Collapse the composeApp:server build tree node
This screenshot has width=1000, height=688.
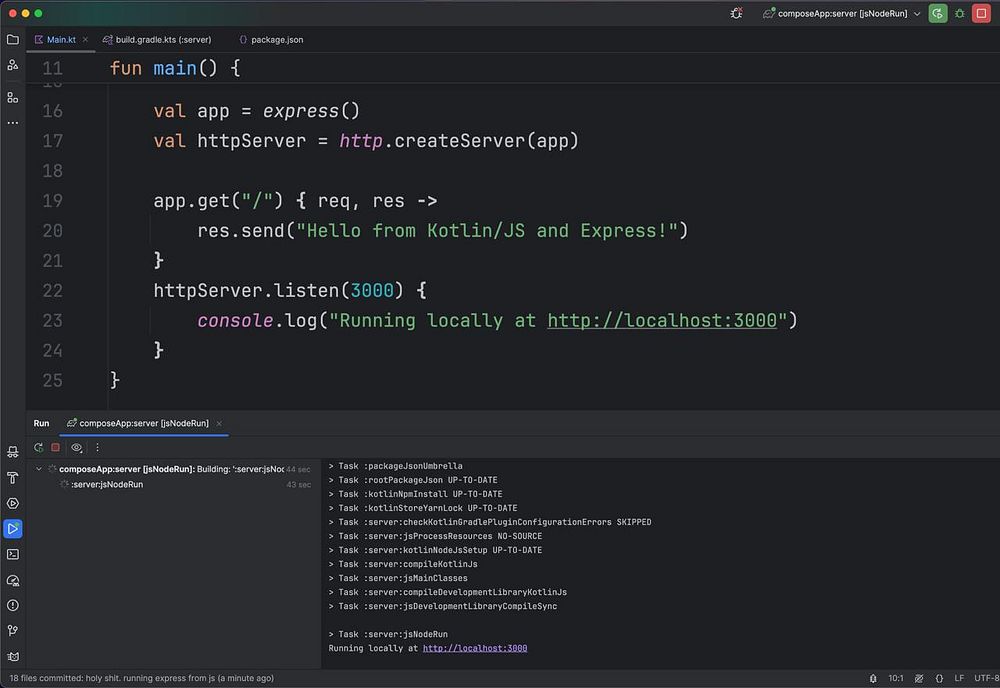39,469
